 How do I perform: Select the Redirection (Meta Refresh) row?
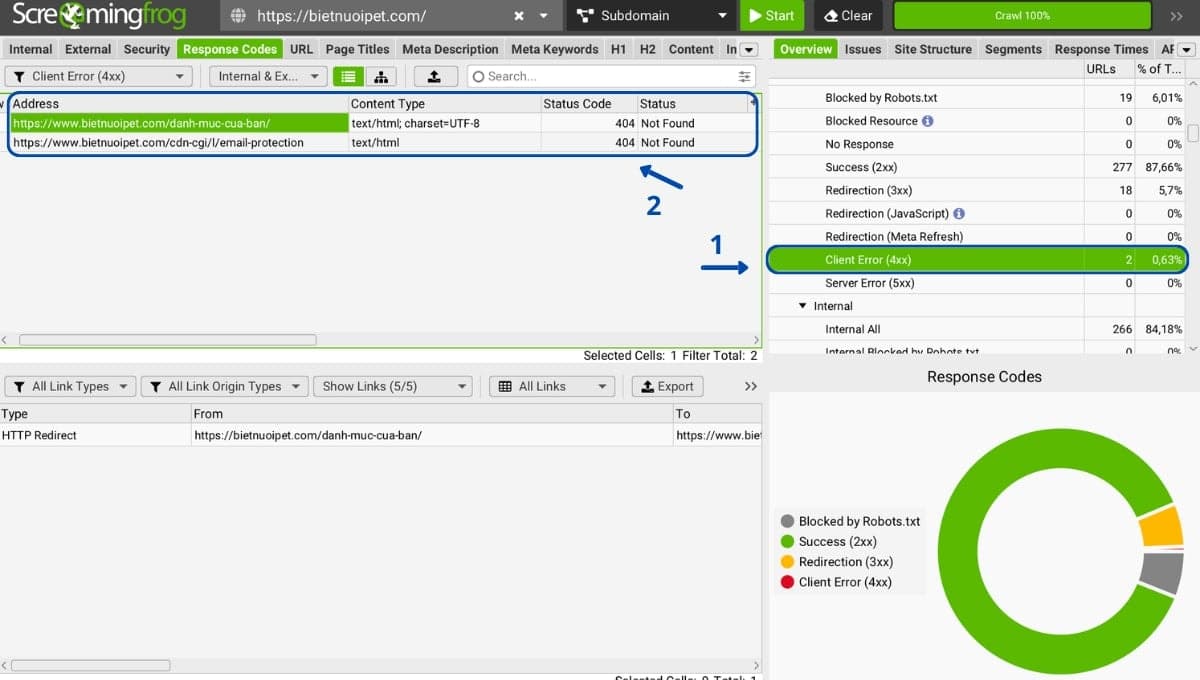click(x=977, y=236)
